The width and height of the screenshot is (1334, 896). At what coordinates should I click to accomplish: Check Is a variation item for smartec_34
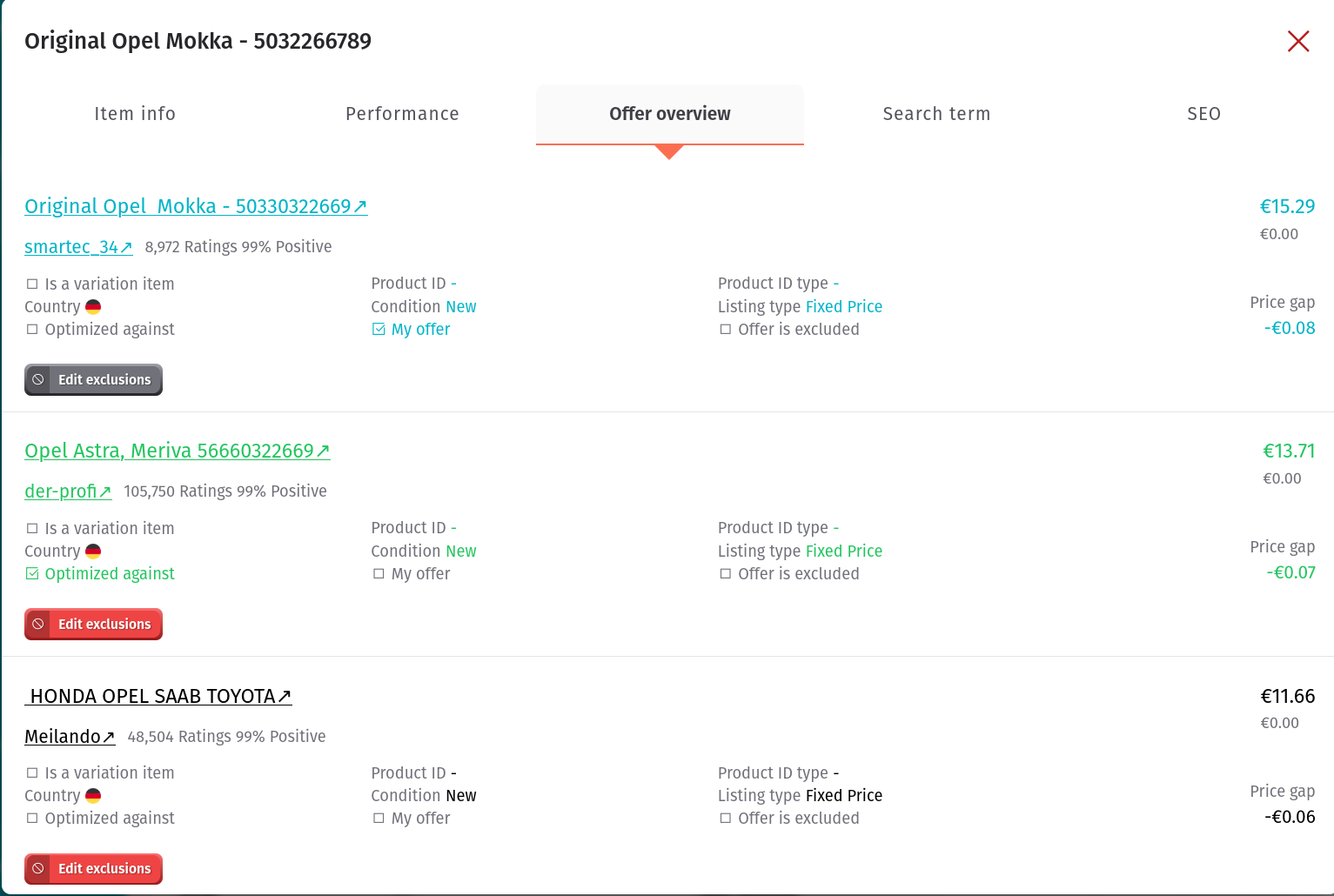pos(32,284)
